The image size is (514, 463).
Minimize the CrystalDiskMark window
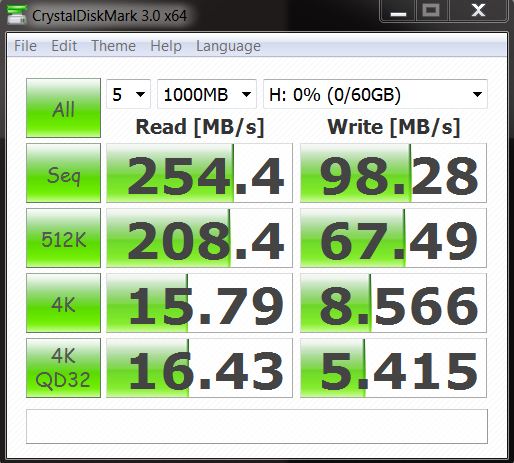point(398,11)
